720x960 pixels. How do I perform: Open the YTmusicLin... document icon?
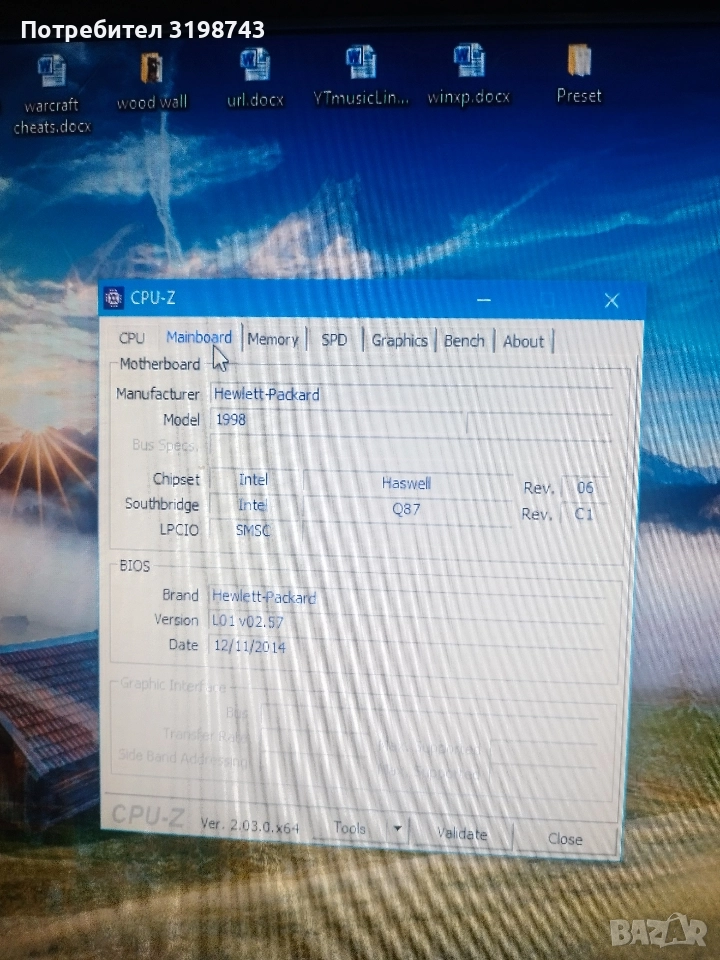(x=361, y=75)
